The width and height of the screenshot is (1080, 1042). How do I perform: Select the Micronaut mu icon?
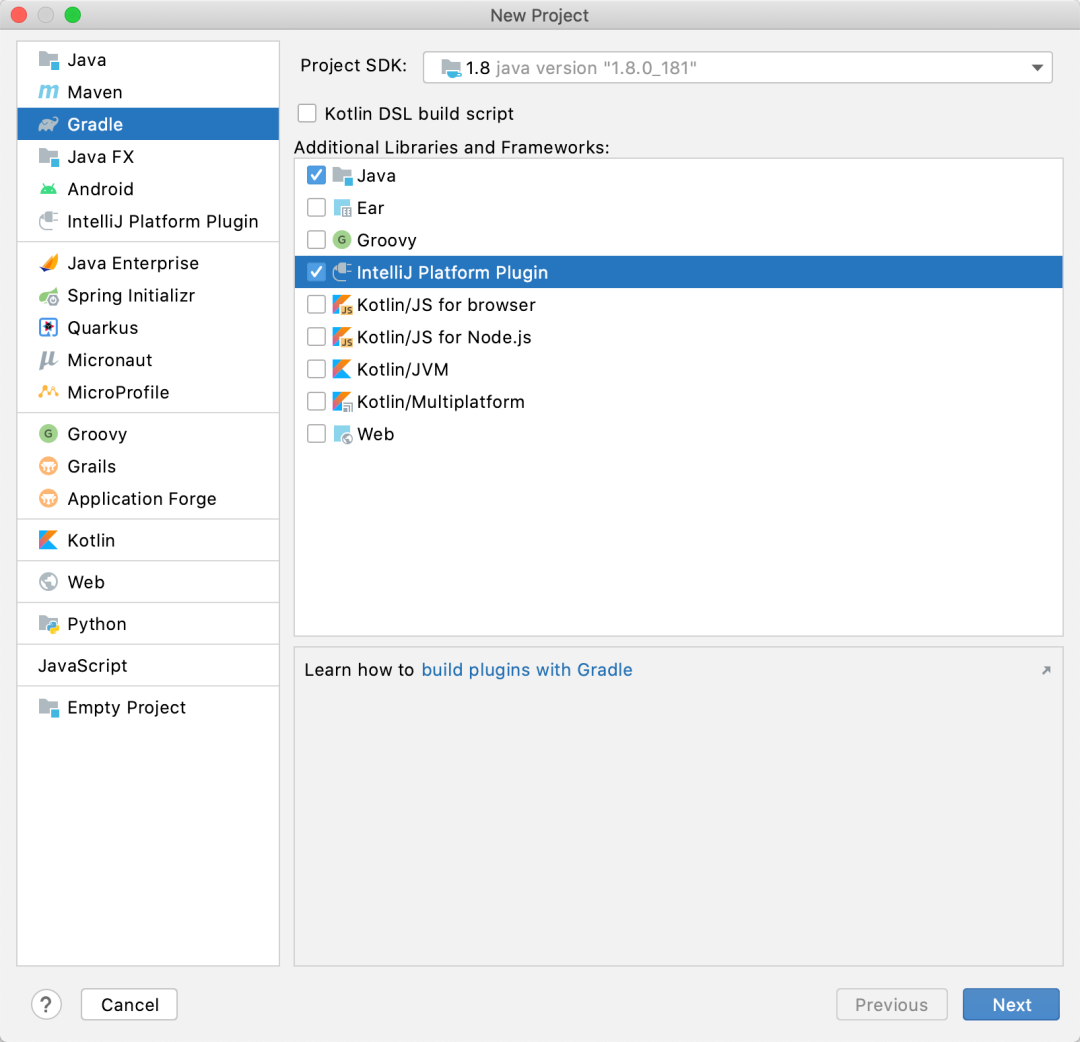[48, 360]
